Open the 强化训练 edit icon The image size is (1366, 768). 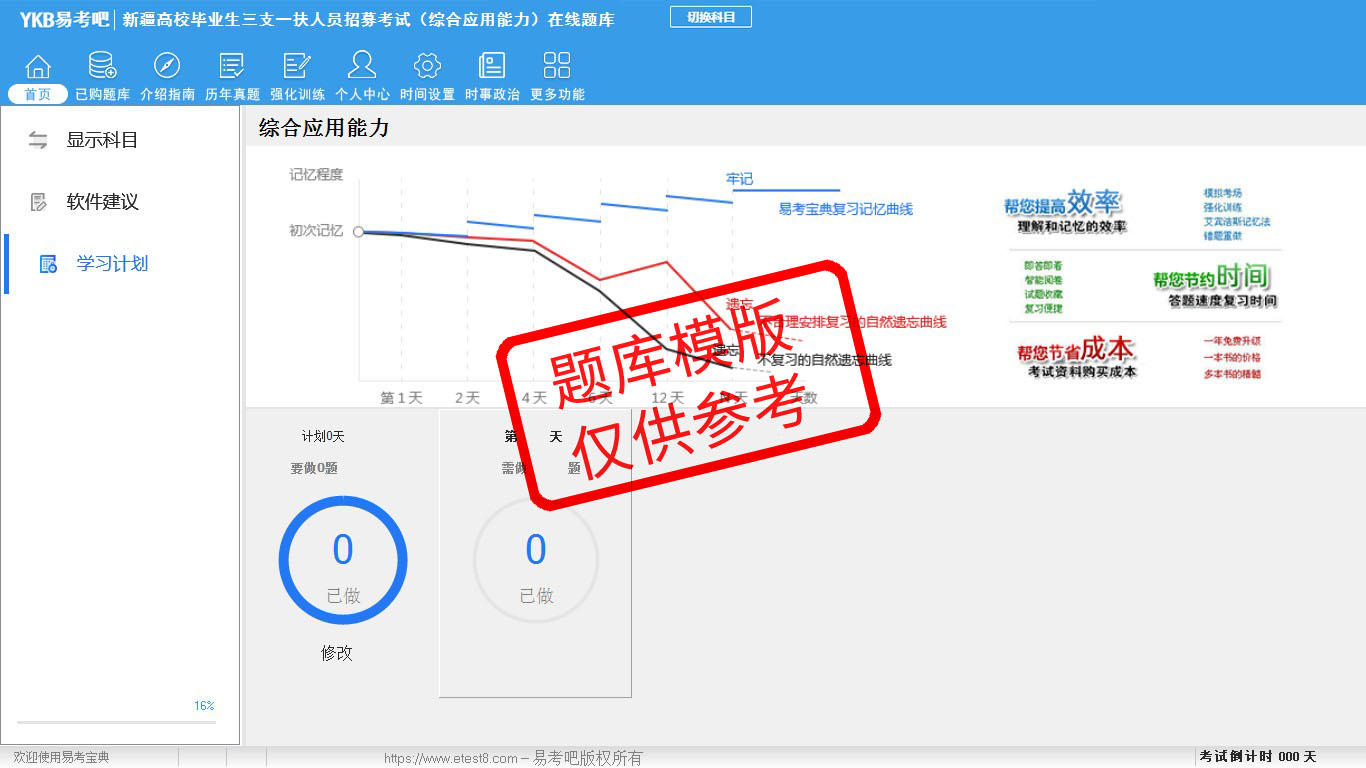(297, 67)
